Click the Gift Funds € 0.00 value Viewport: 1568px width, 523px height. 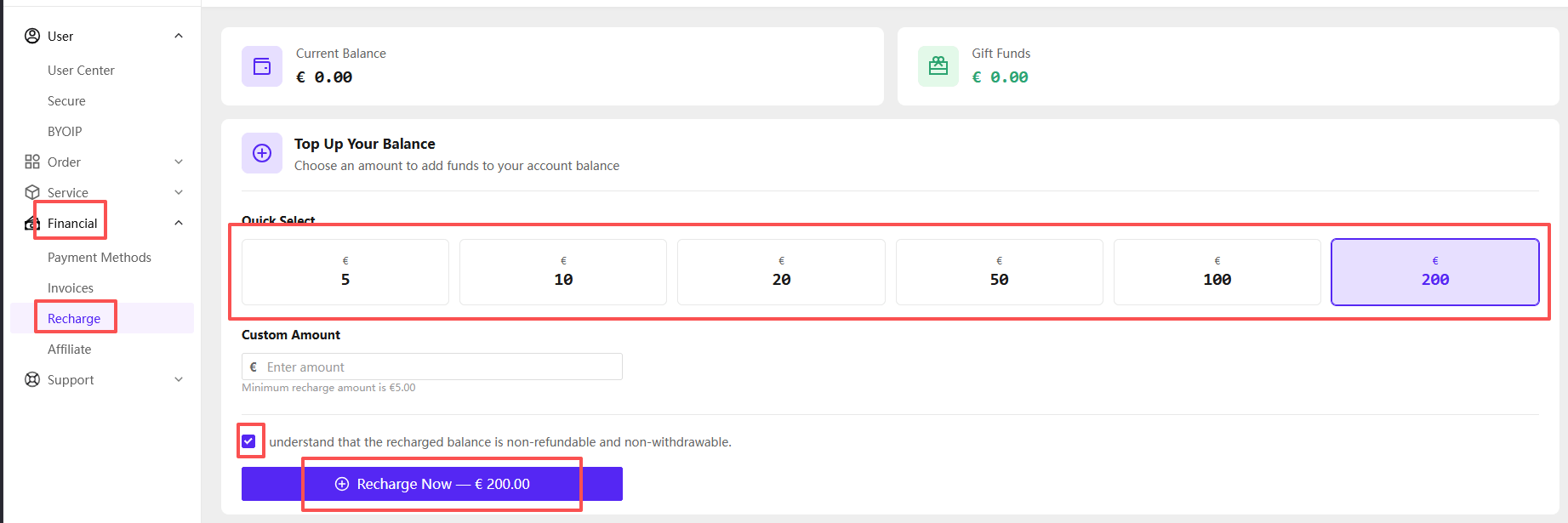coord(1001,77)
